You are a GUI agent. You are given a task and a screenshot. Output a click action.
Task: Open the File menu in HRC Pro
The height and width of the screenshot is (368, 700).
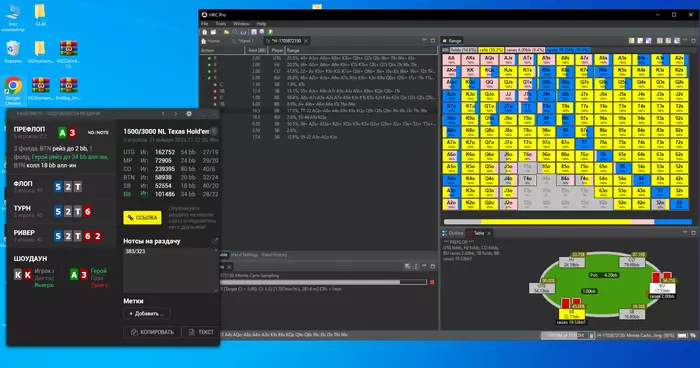click(204, 24)
